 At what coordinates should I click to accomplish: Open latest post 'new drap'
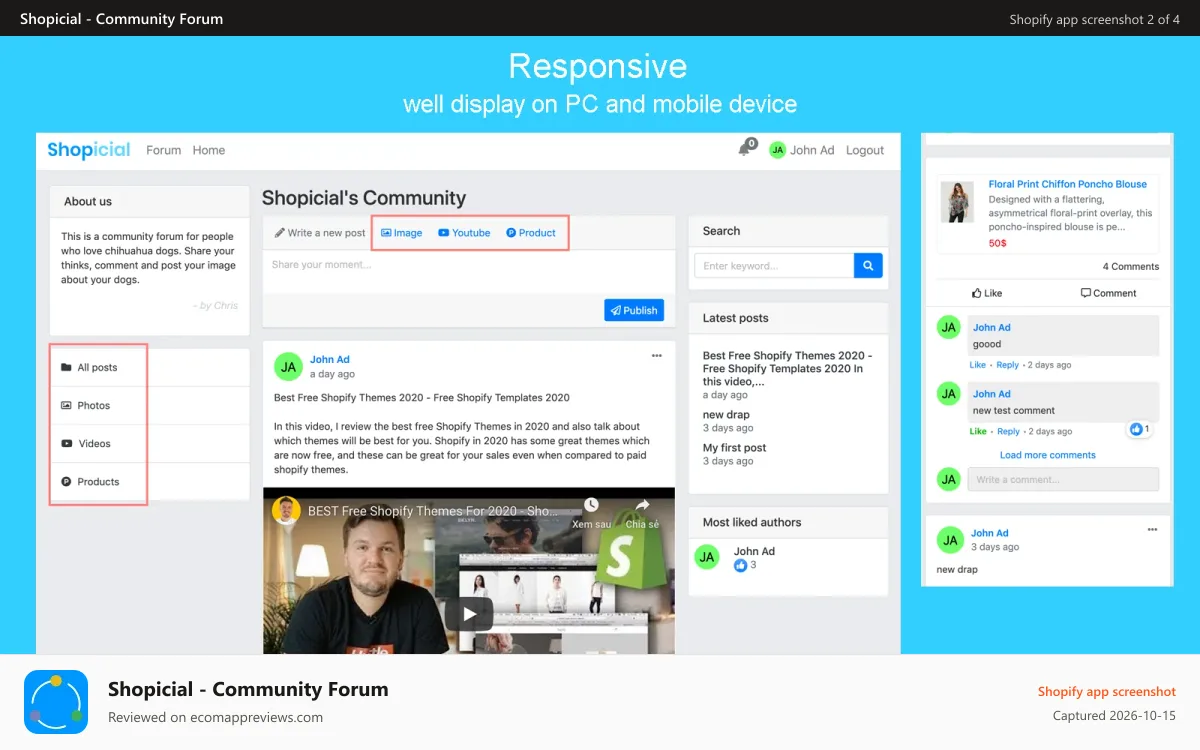point(726,414)
